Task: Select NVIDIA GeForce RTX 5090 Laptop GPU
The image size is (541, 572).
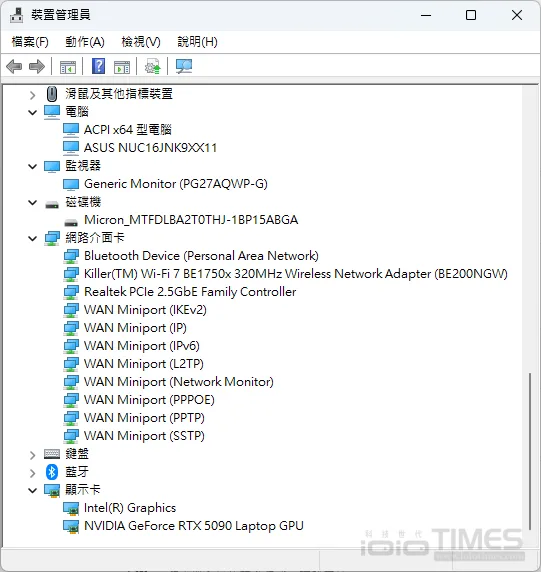Action: point(194,526)
